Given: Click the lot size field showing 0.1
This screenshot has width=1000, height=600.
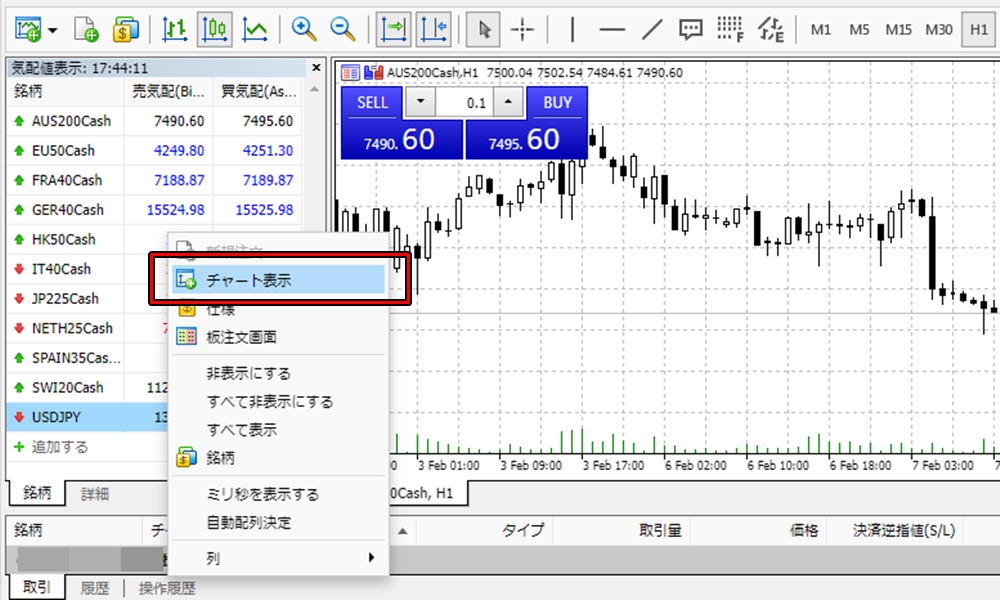Looking at the screenshot, I should point(465,102).
